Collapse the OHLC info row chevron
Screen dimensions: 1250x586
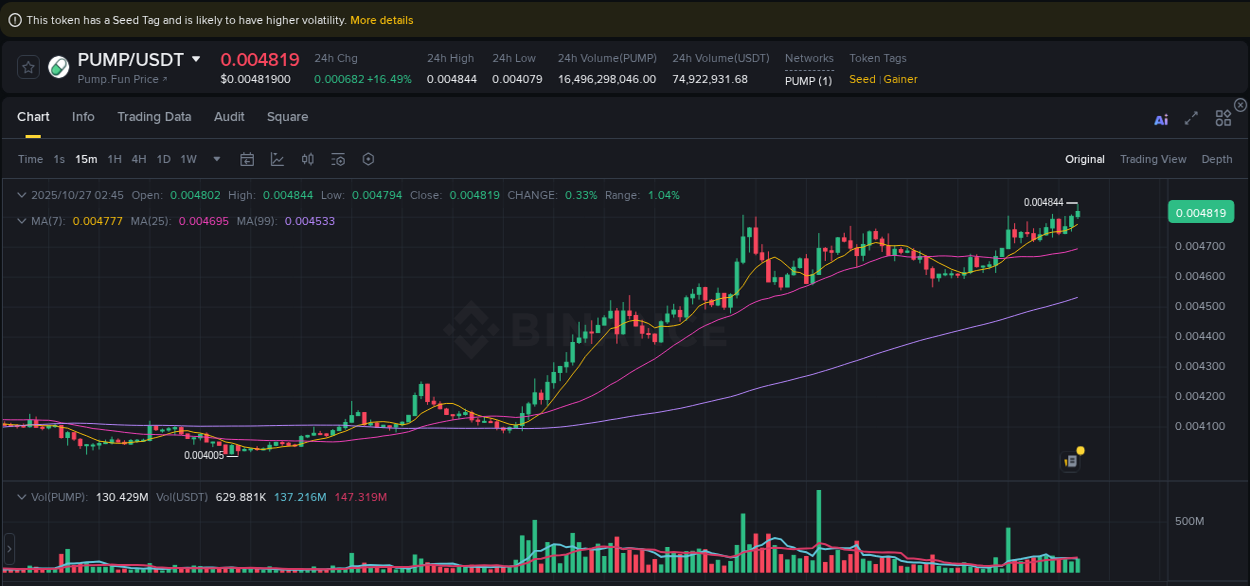click(x=22, y=195)
